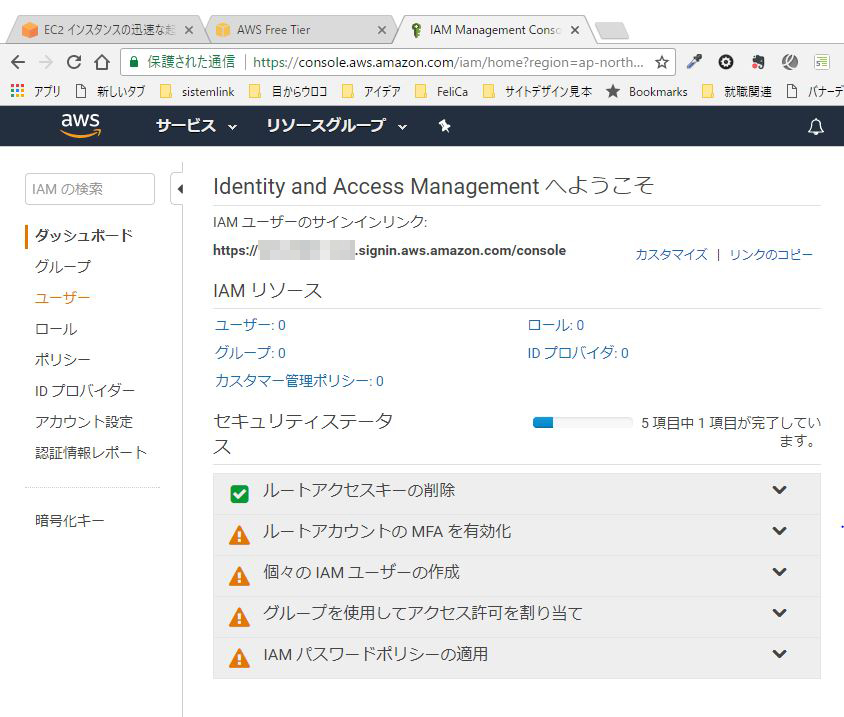Expand the IAM パスワードポリシーの適用 chevron
The width and height of the screenshot is (844, 717).
779,653
